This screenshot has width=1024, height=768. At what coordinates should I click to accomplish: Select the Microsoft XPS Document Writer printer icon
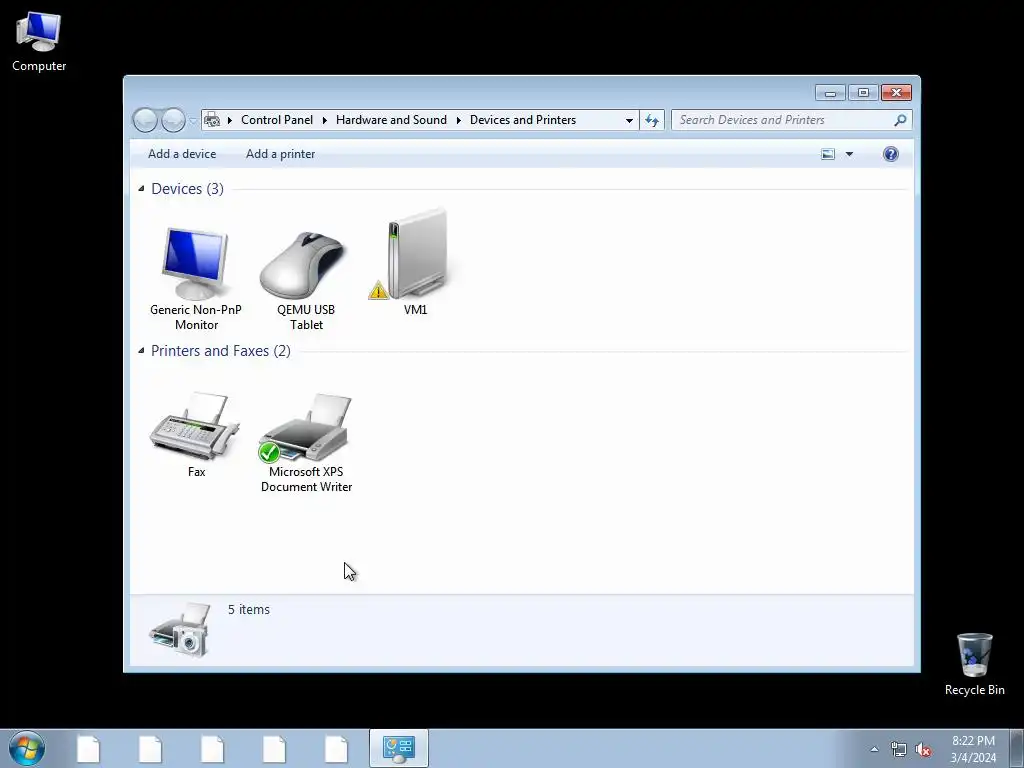coord(306,427)
